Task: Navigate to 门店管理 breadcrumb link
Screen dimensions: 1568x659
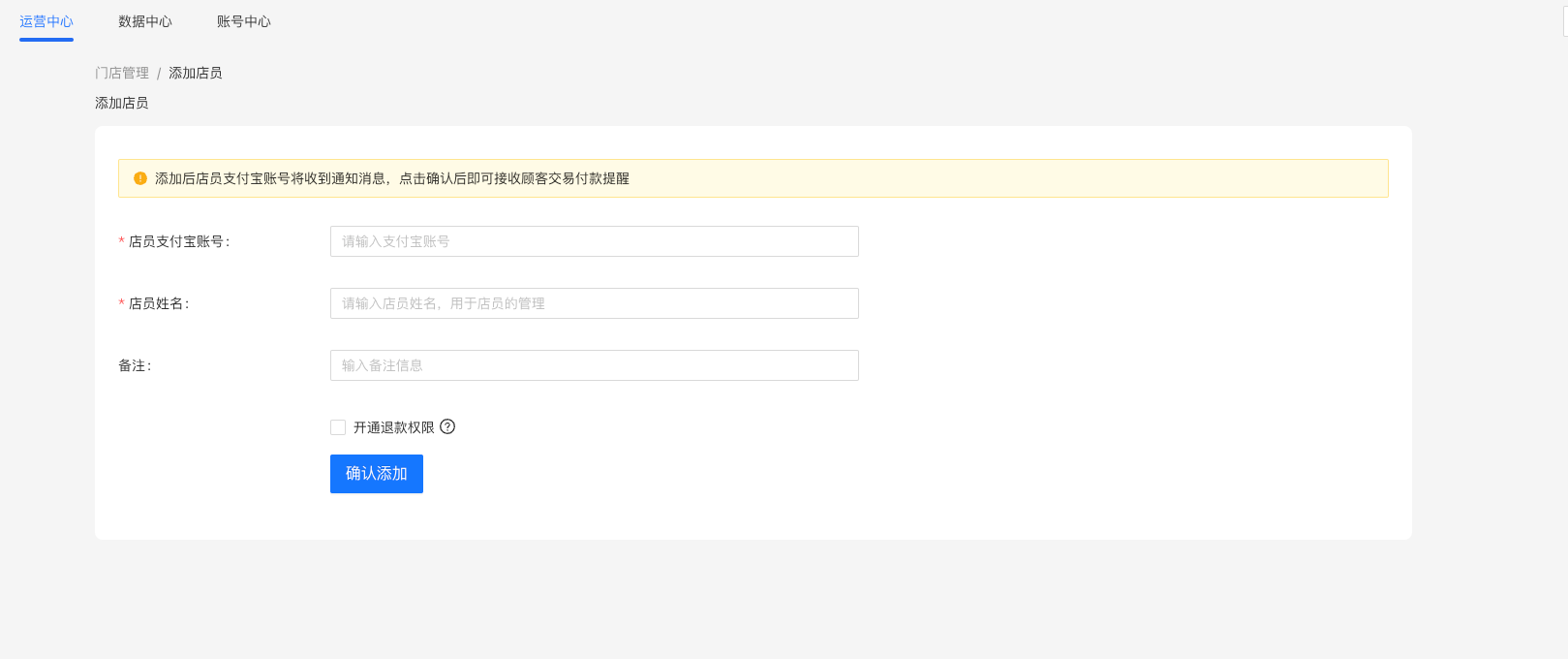Action: (122, 73)
